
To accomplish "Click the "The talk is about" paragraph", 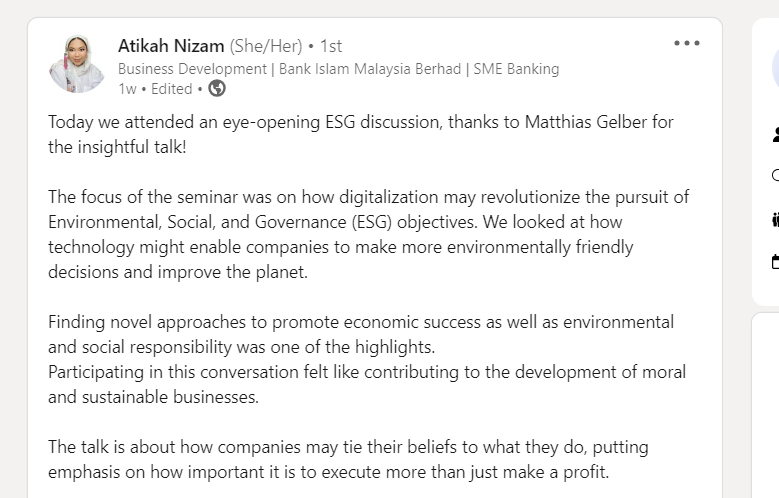I will point(348,459).
